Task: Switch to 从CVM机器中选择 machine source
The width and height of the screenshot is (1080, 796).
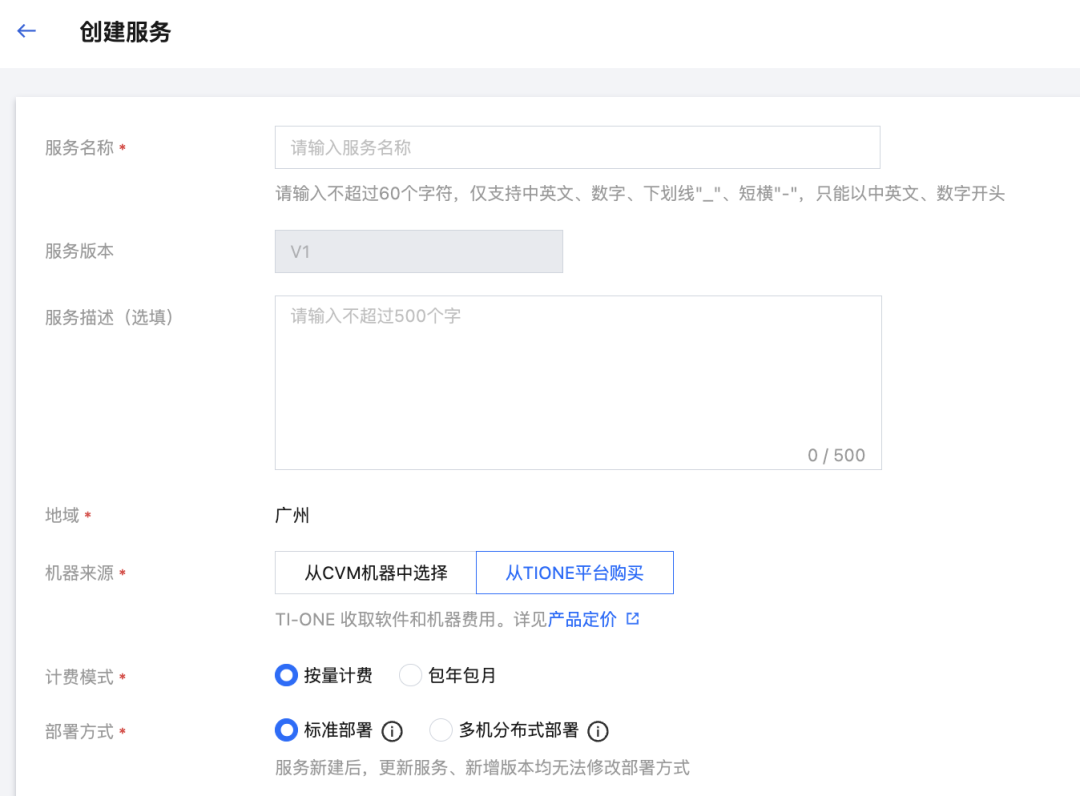Action: pos(376,573)
